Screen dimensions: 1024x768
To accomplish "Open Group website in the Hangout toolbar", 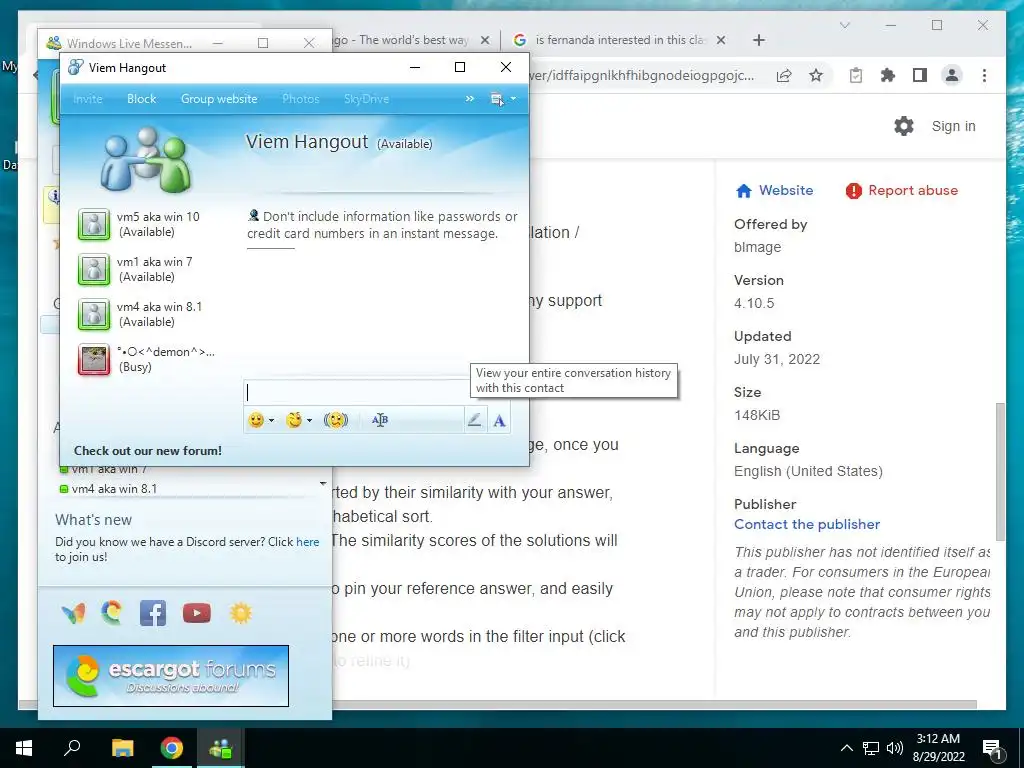I will [219, 99].
